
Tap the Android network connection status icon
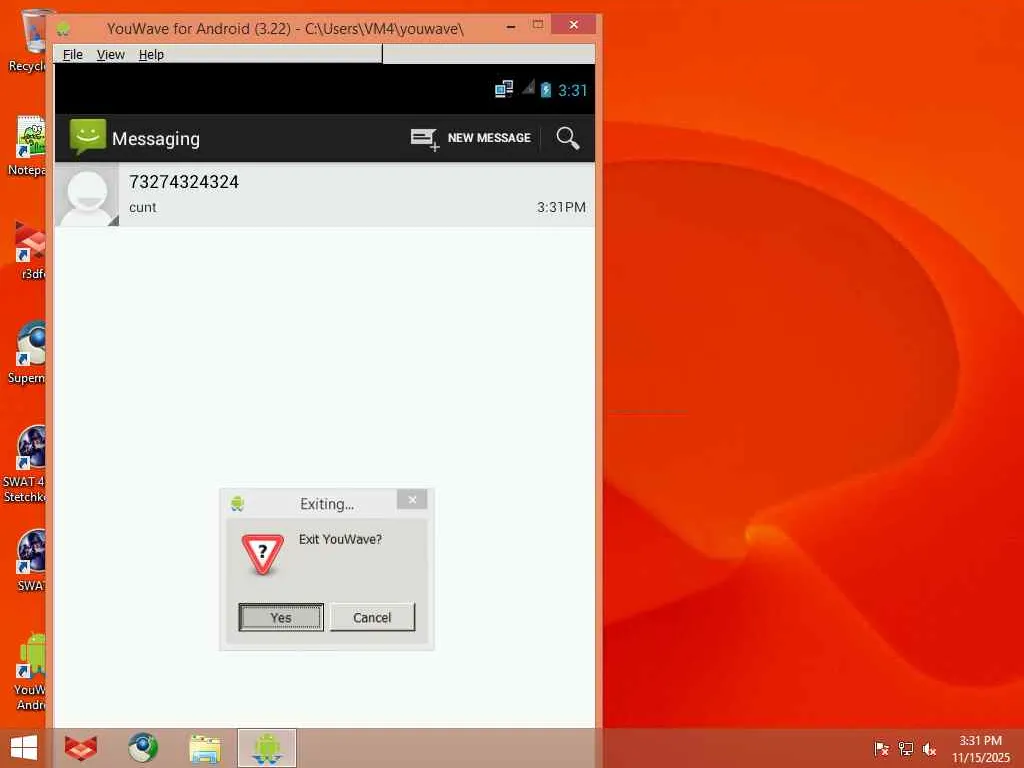pyautogui.click(x=504, y=89)
